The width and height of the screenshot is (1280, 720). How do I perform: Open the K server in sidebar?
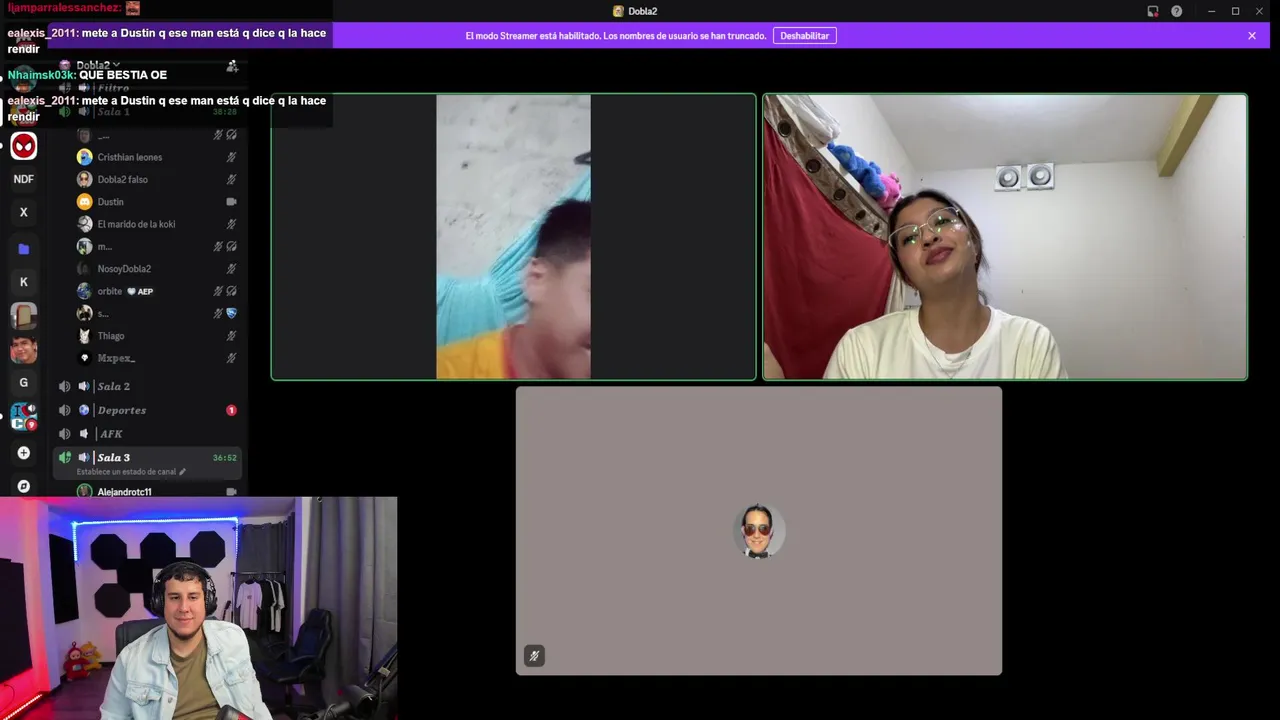pyautogui.click(x=24, y=282)
